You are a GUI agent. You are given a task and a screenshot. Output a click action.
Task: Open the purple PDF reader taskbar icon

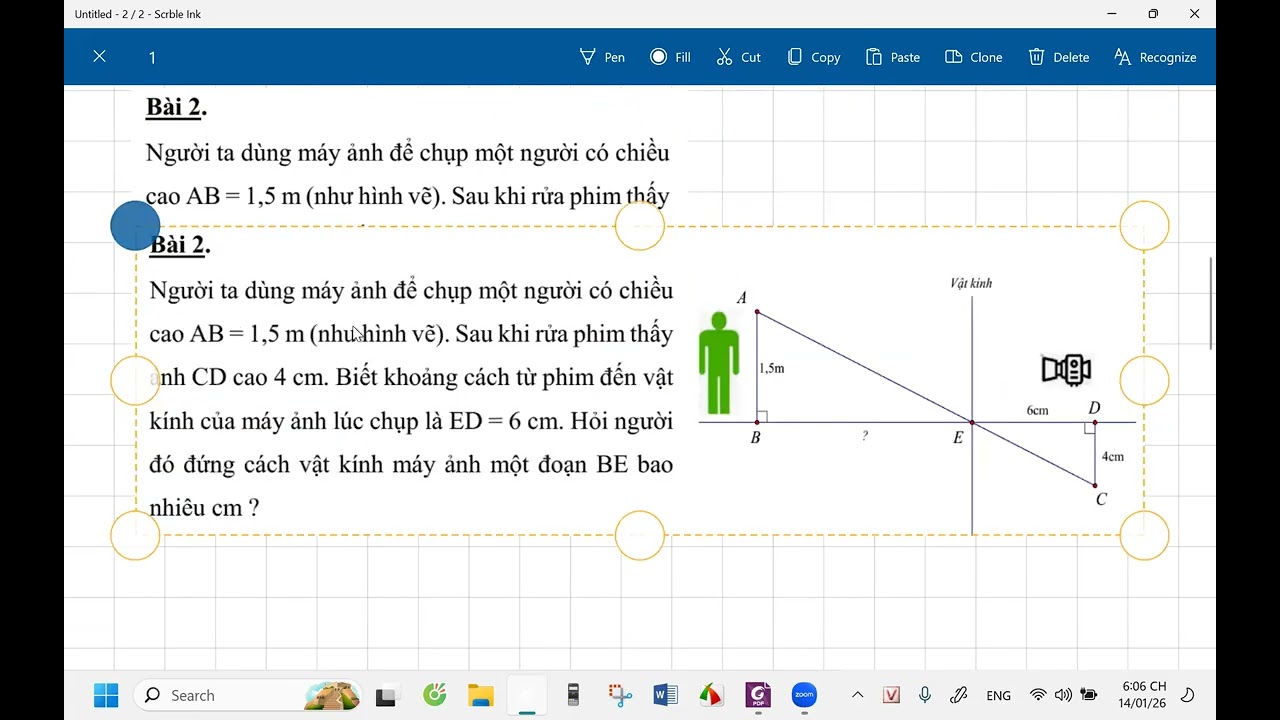coord(758,695)
